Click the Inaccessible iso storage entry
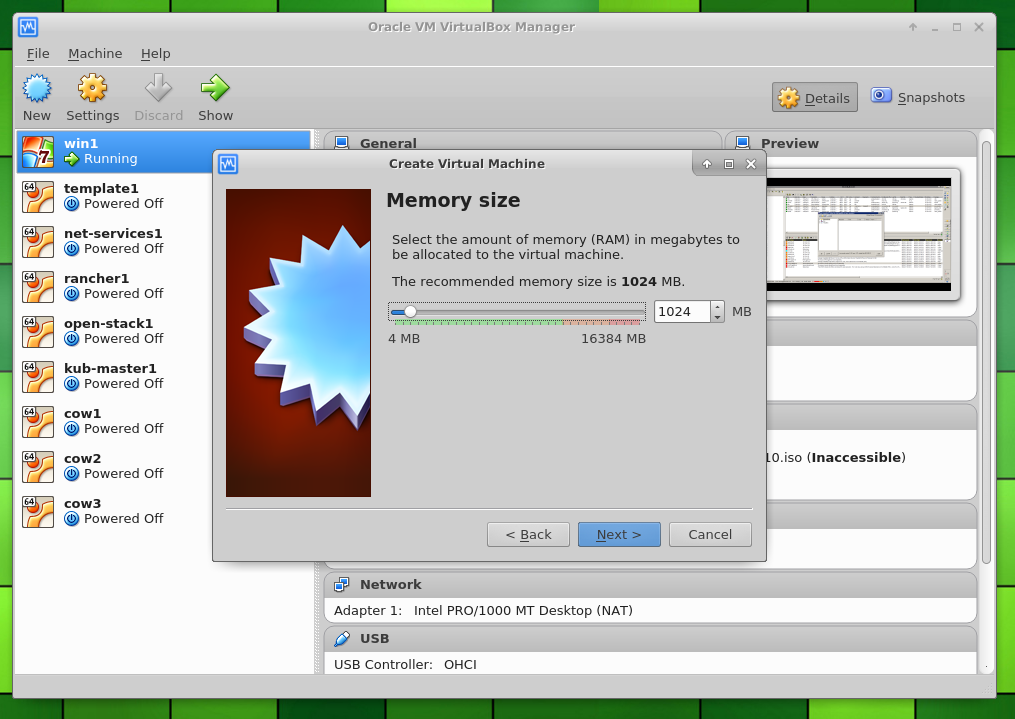Image resolution: width=1015 pixels, height=719 pixels. (836, 458)
